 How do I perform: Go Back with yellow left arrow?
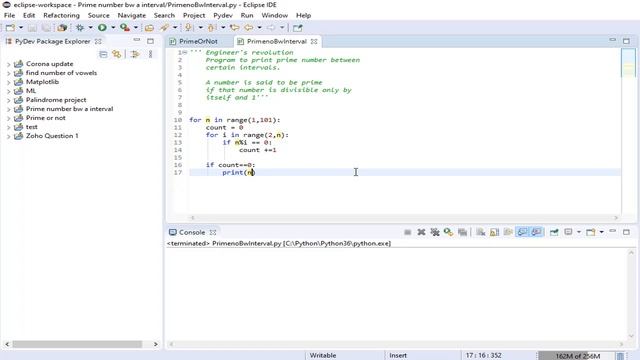pos(249,28)
